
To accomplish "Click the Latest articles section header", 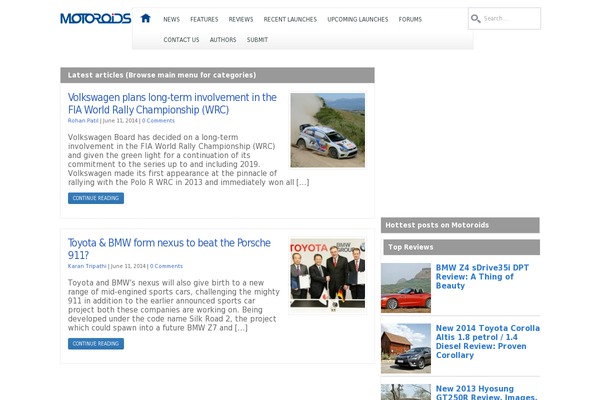I will [x=217, y=75].
